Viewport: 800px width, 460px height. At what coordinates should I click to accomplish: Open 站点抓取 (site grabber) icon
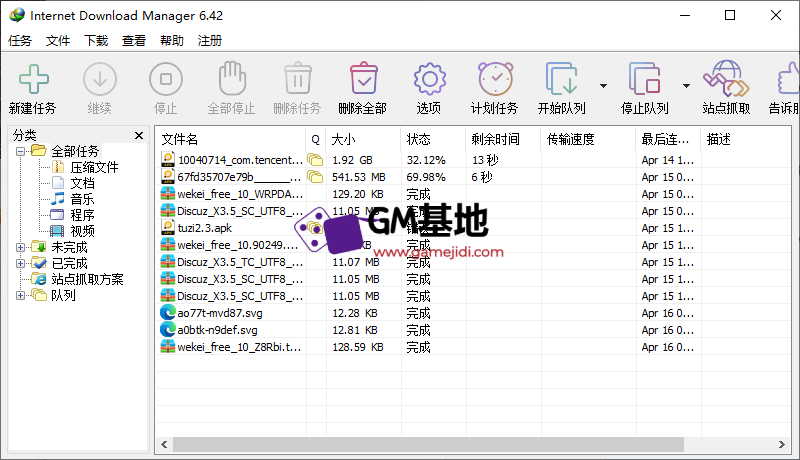point(726,79)
